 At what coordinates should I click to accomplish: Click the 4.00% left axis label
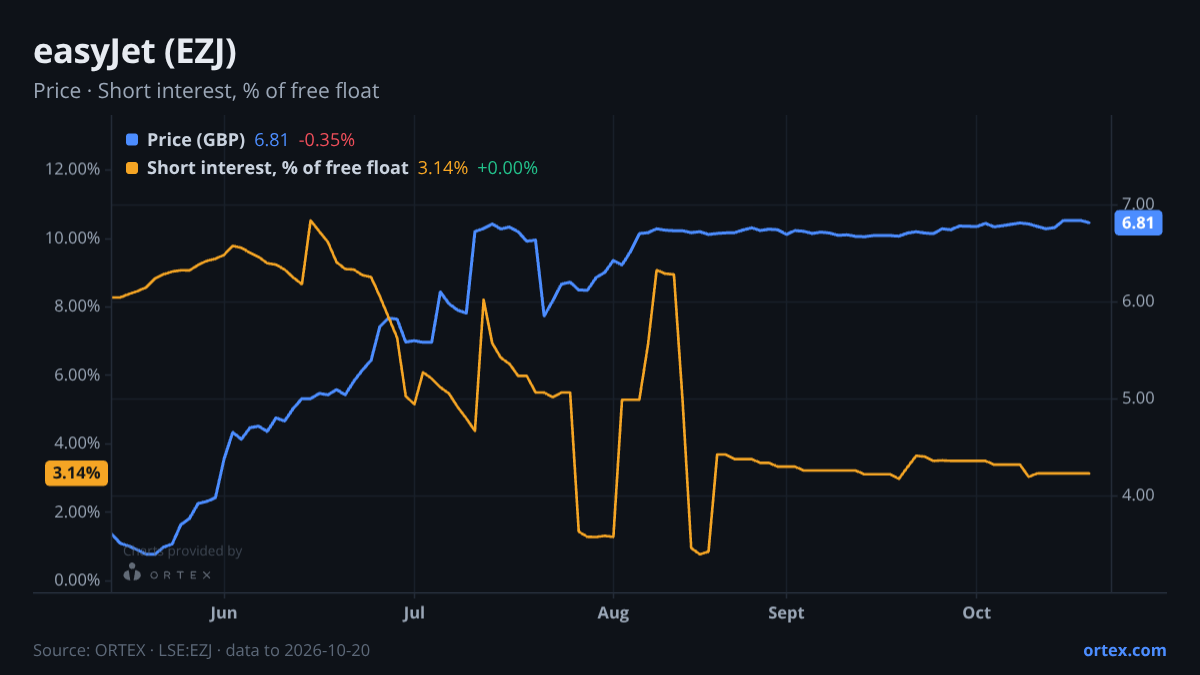click(76, 443)
